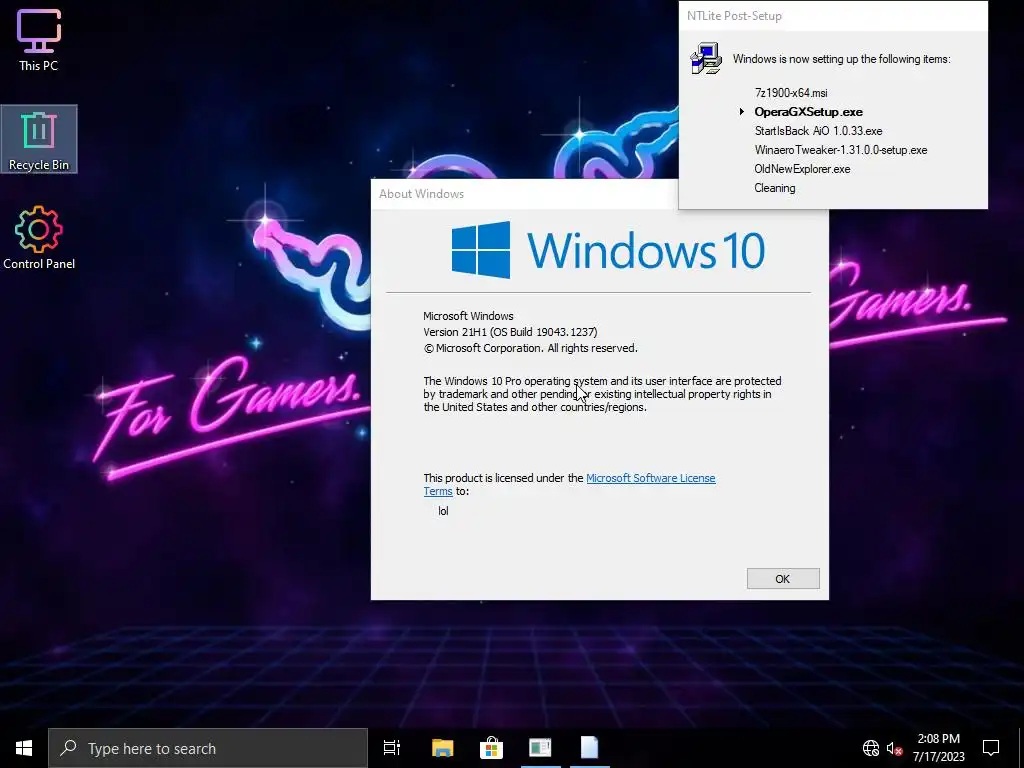This screenshot has width=1024, height=768.
Task: Open Task View from the taskbar
Action: click(x=392, y=748)
